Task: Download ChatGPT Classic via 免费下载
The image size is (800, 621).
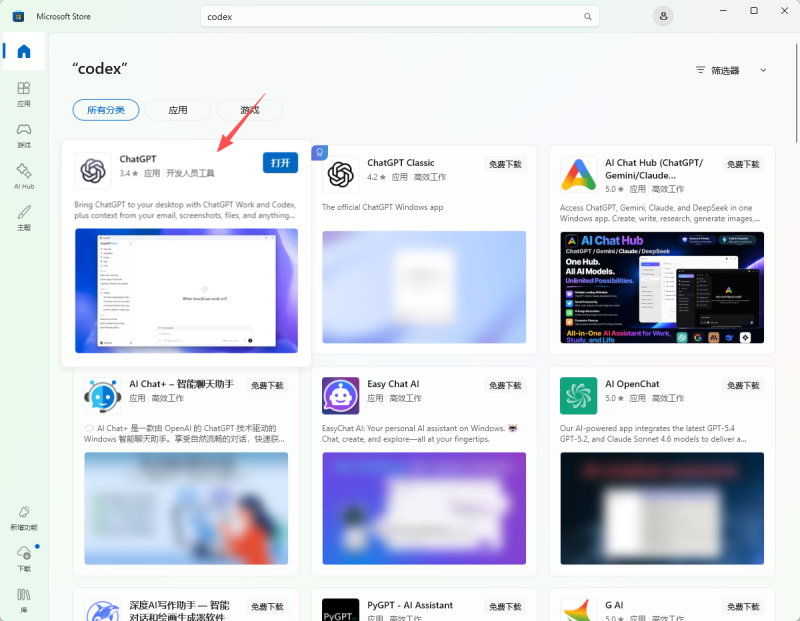Action: pyautogui.click(x=505, y=164)
